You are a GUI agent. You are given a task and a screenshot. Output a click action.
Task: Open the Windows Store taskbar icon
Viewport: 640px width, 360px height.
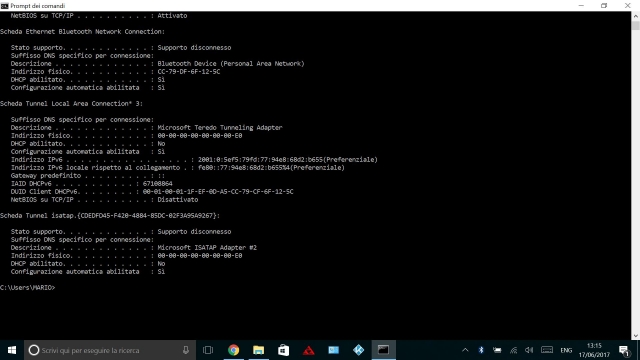(x=283, y=350)
